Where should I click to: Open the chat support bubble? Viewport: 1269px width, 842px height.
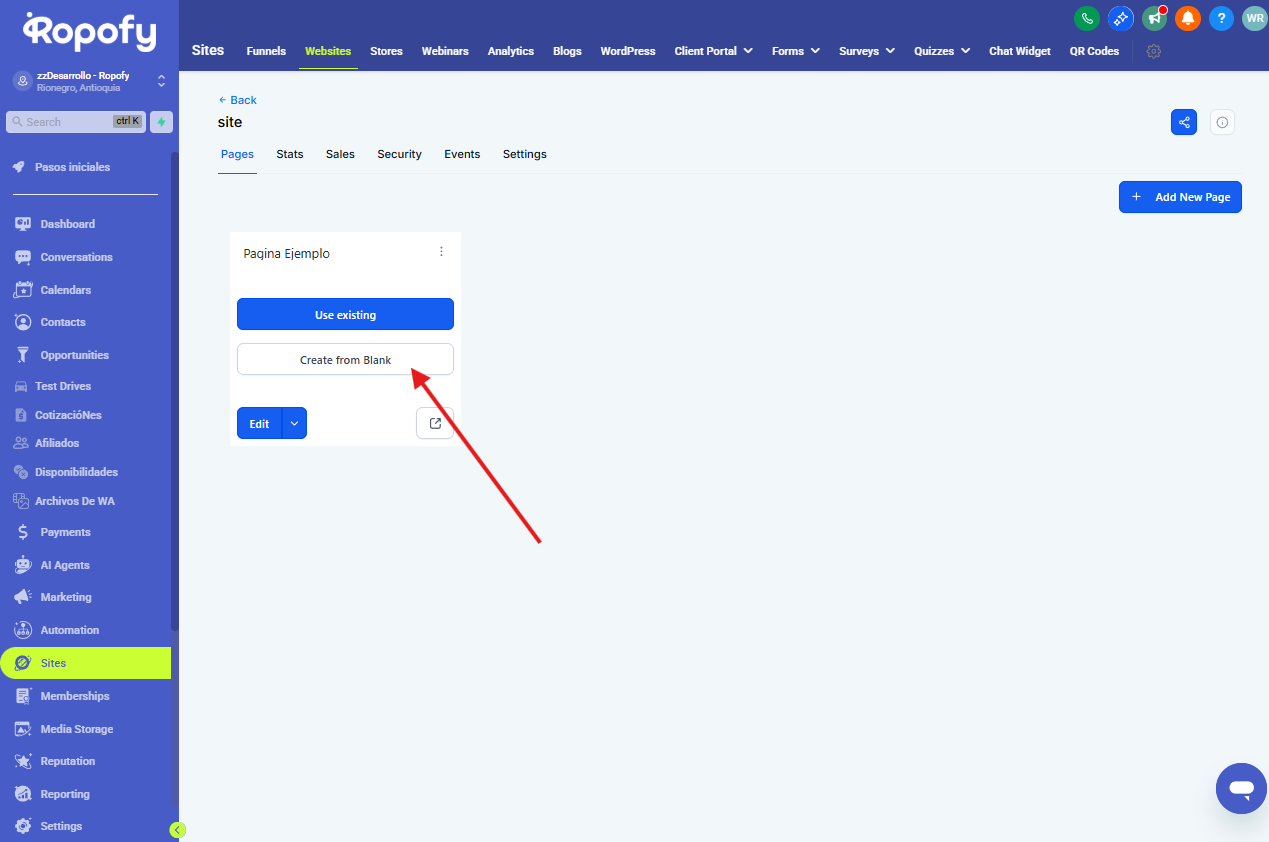point(1241,788)
